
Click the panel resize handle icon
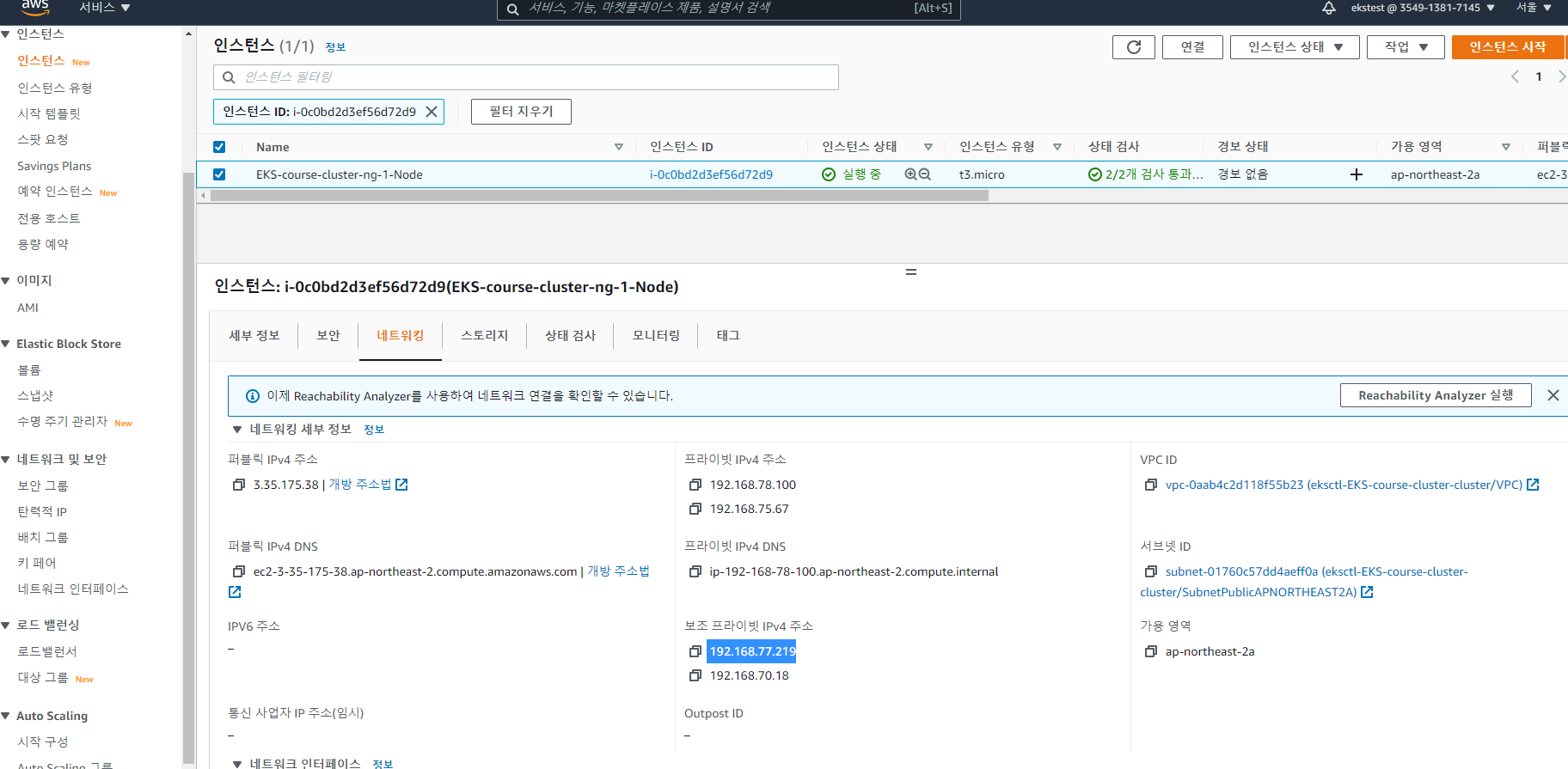tap(911, 272)
